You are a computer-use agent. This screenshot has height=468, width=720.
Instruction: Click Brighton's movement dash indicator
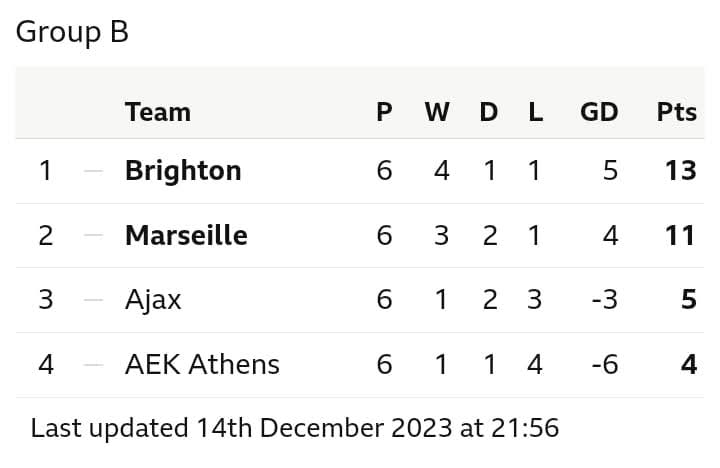pyautogui.click(x=94, y=171)
